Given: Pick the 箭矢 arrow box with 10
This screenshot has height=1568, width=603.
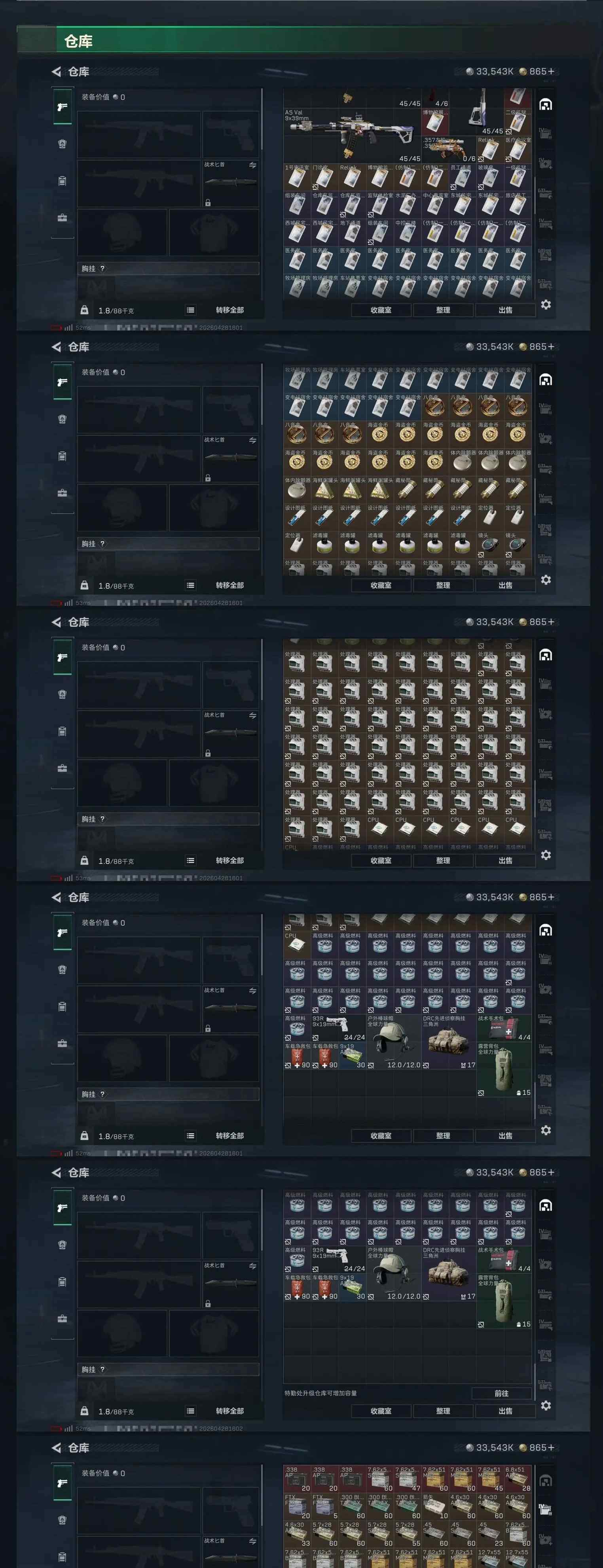Looking at the screenshot, I should point(435,1507).
